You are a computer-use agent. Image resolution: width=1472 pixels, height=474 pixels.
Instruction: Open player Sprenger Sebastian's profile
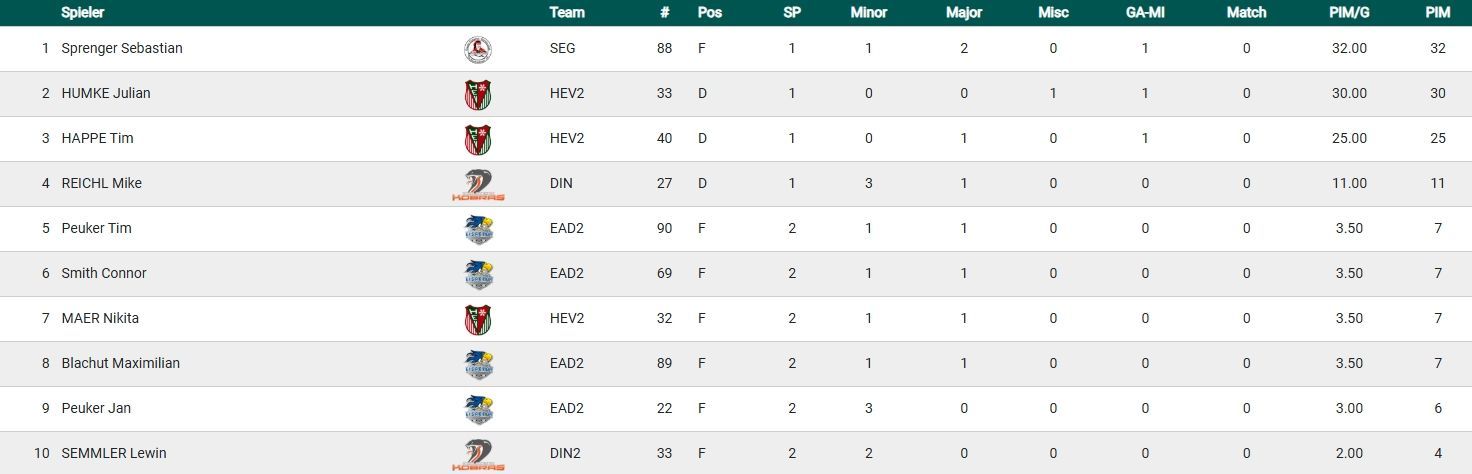point(122,48)
